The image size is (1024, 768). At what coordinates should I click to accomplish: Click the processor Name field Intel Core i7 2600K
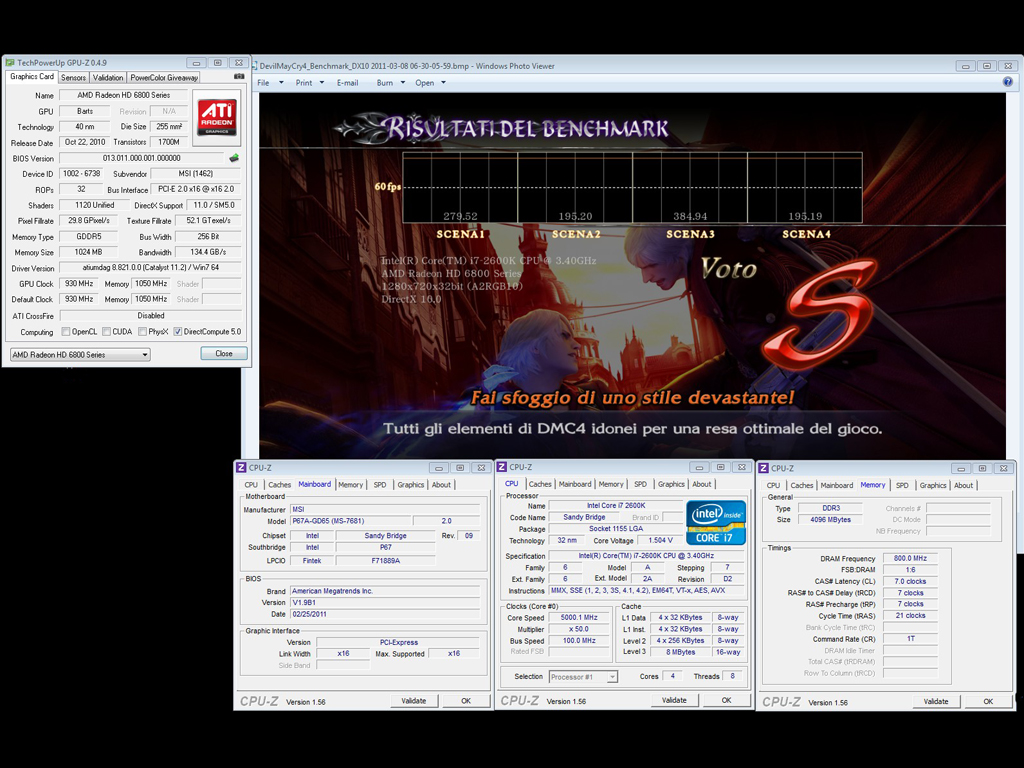(616, 505)
